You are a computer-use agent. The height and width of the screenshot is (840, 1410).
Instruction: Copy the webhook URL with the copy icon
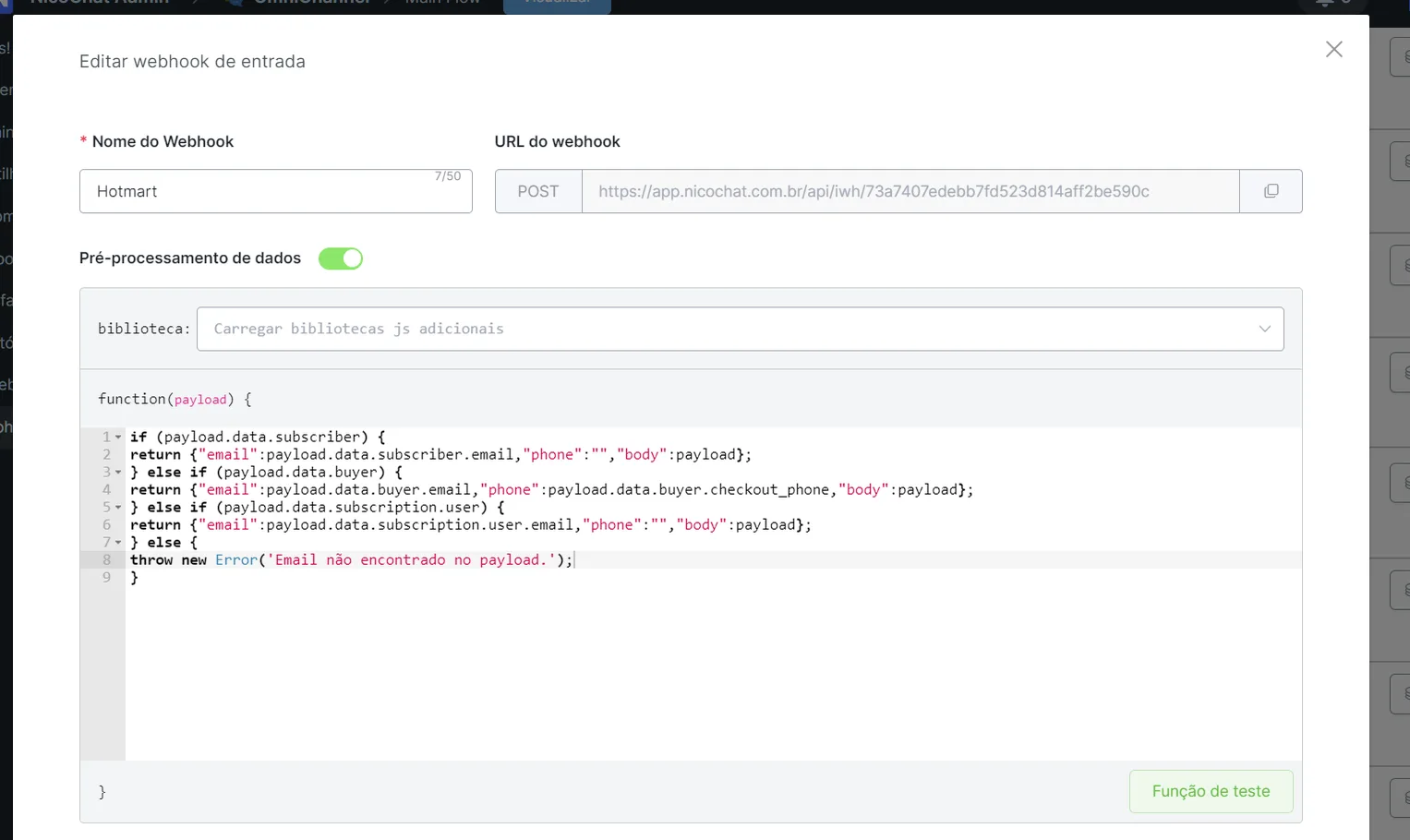[1271, 191]
